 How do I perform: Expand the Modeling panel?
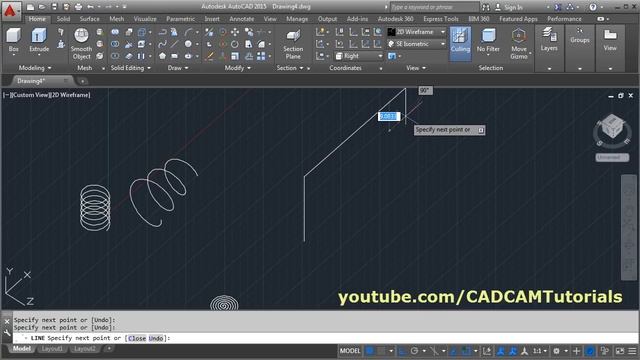click(x=35, y=68)
